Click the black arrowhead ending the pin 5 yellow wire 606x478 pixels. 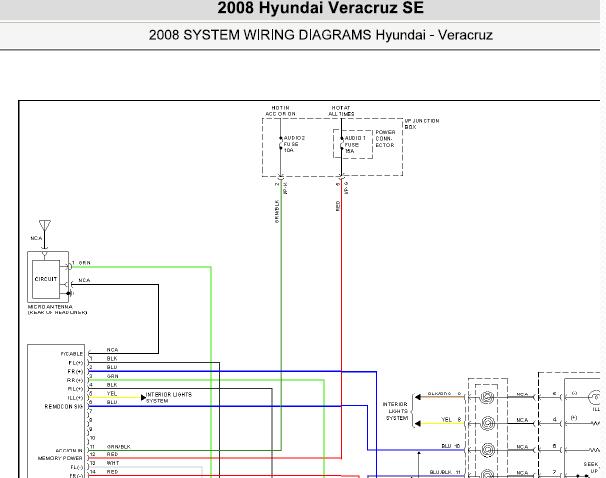[143, 398]
